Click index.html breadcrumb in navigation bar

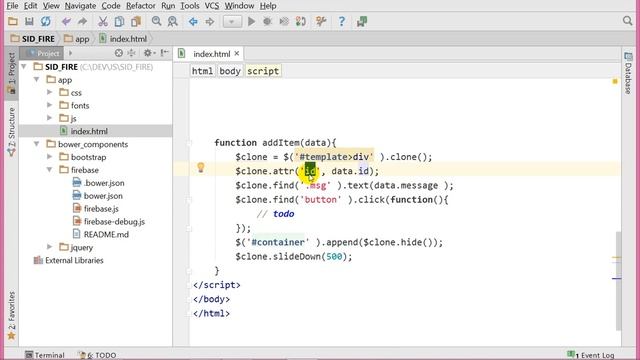(x=123, y=39)
